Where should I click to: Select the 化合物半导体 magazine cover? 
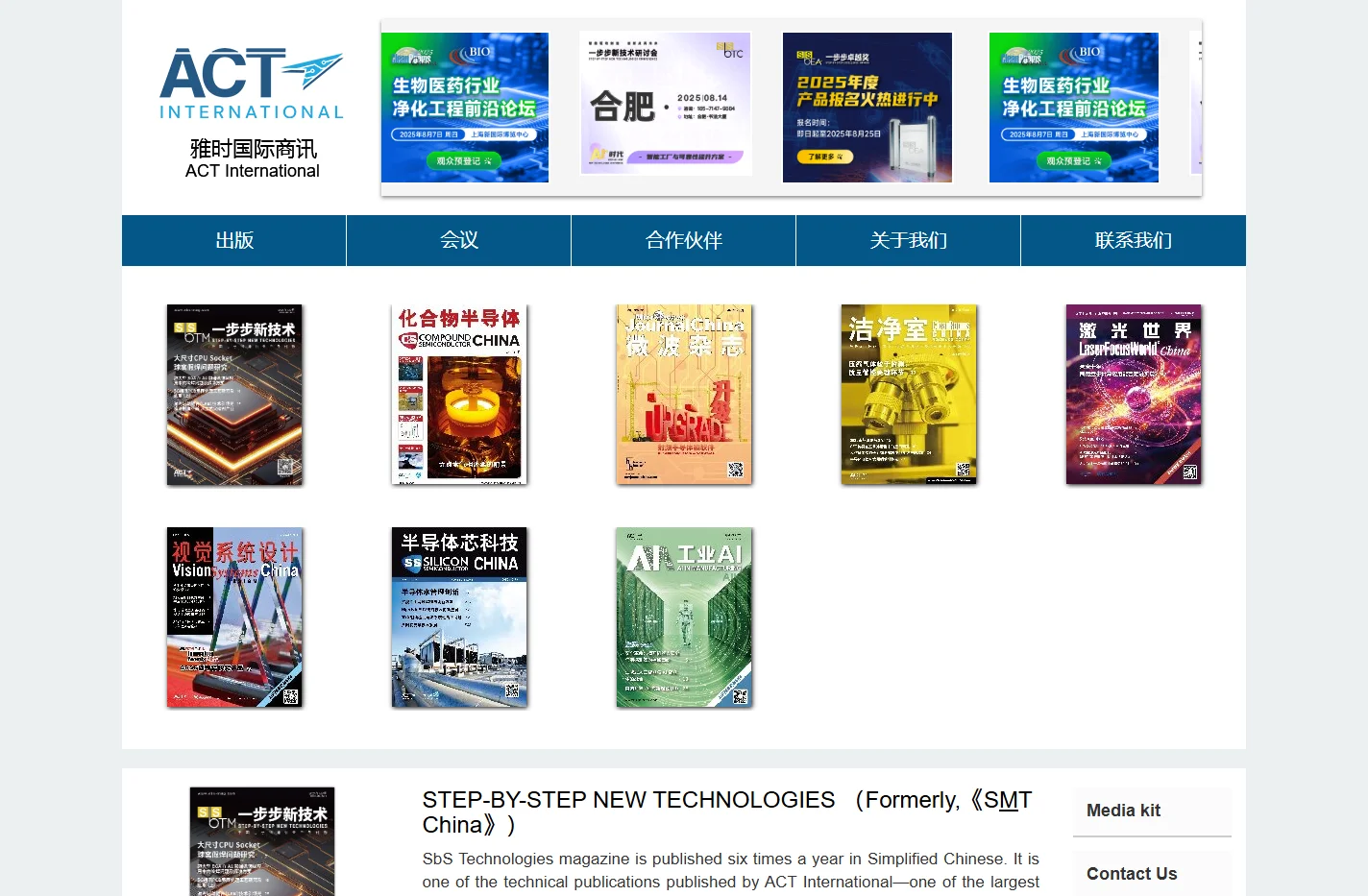pos(459,395)
